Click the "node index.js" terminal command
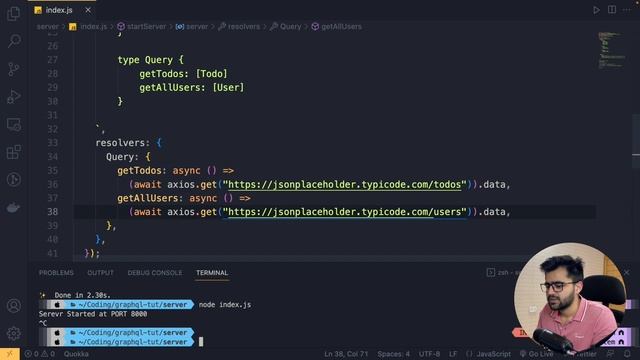Viewport: 640px width, 360px height. 225,304
